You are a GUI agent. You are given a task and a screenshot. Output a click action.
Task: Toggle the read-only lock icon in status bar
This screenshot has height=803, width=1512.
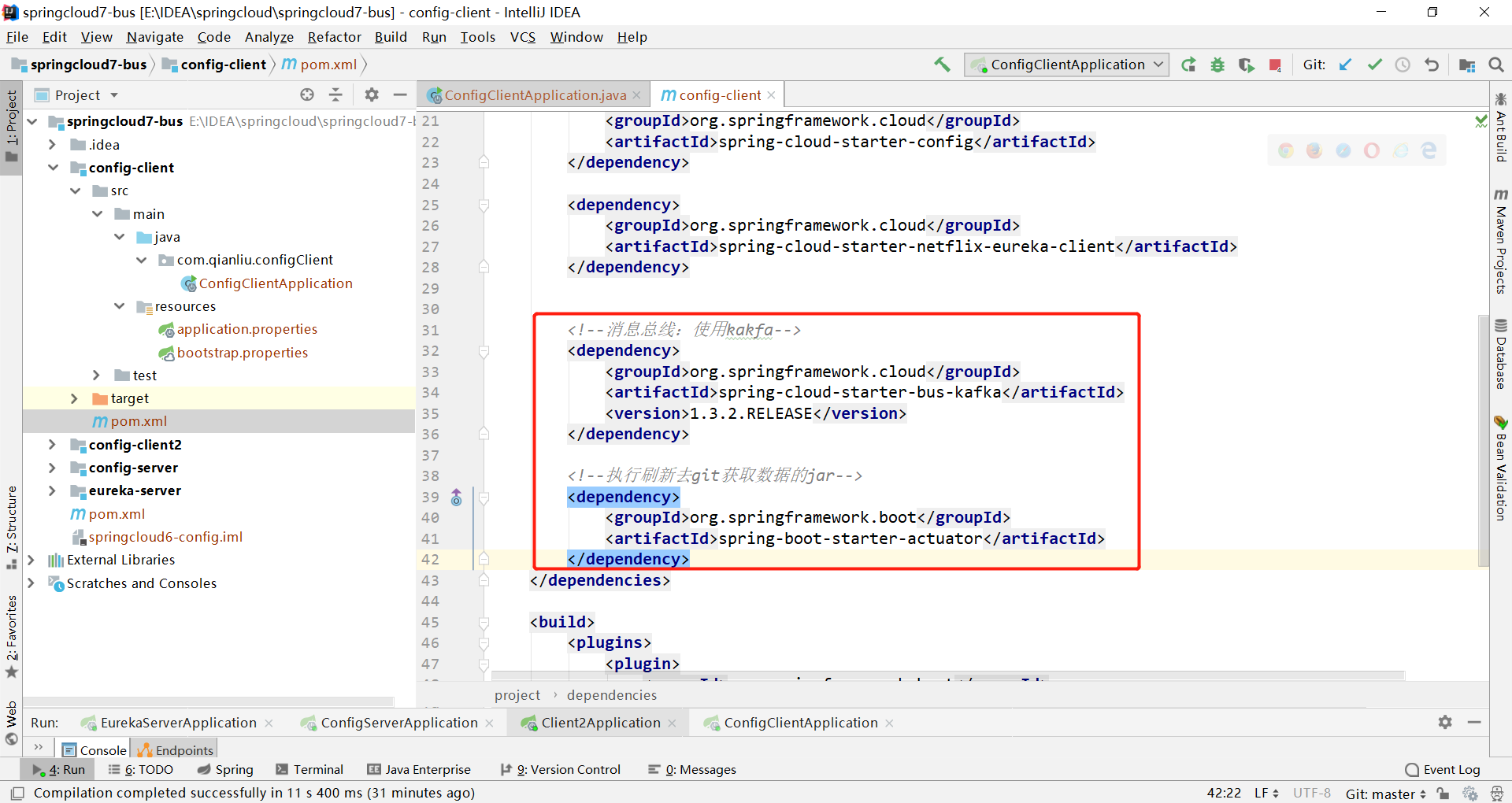click(1443, 794)
